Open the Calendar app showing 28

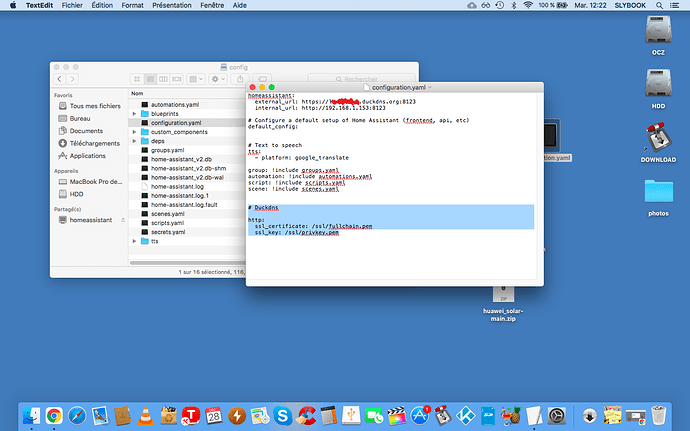pos(214,416)
